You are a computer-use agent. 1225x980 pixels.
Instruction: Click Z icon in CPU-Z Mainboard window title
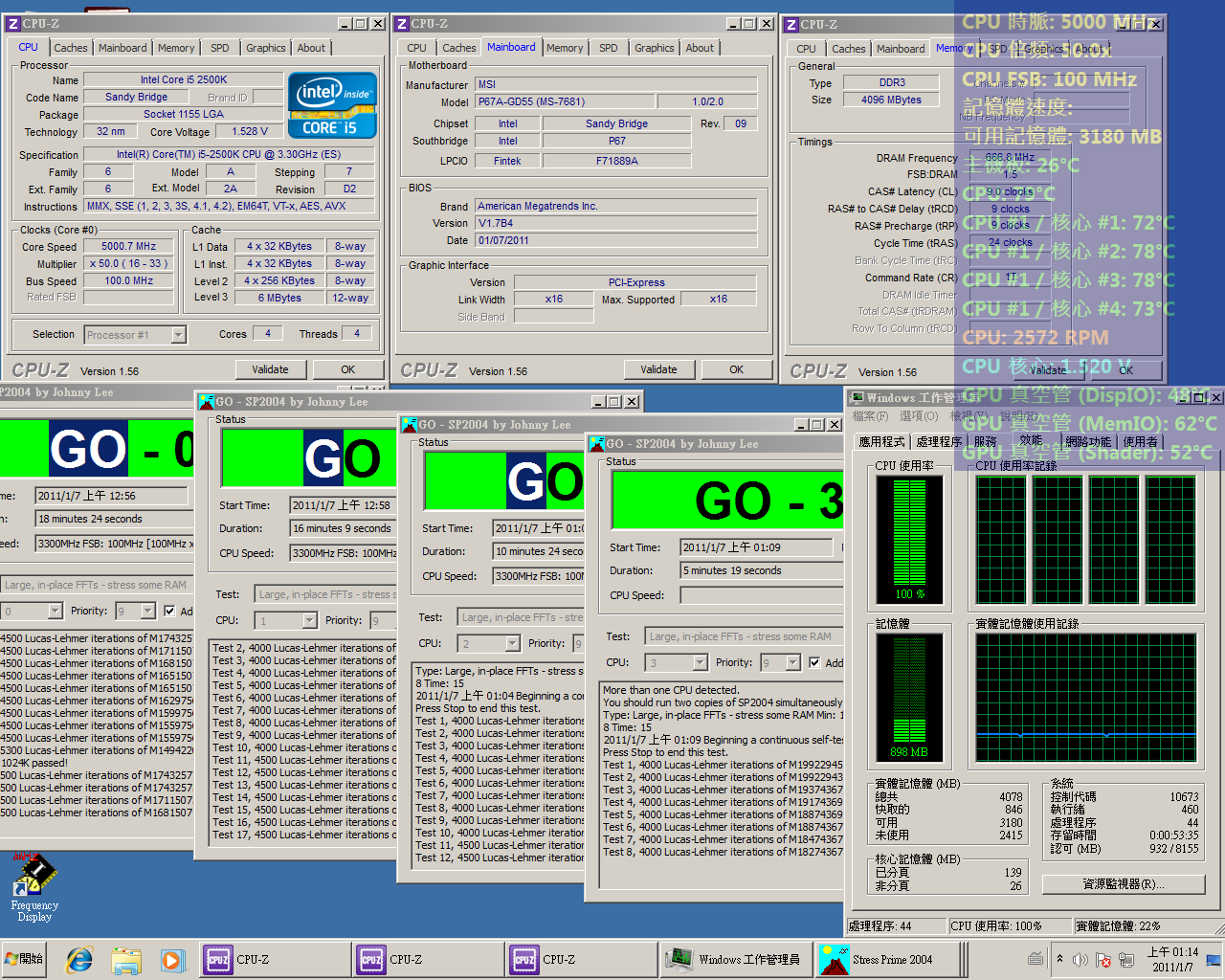(x=402, y=23)
